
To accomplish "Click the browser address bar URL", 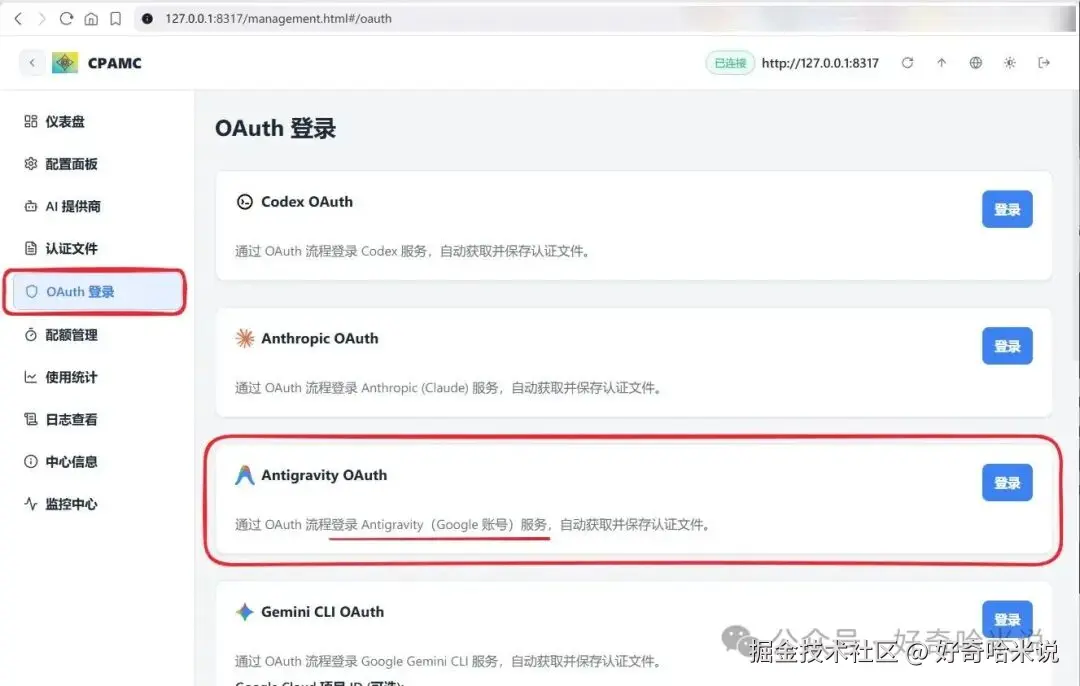I will (x=278, y=19).
